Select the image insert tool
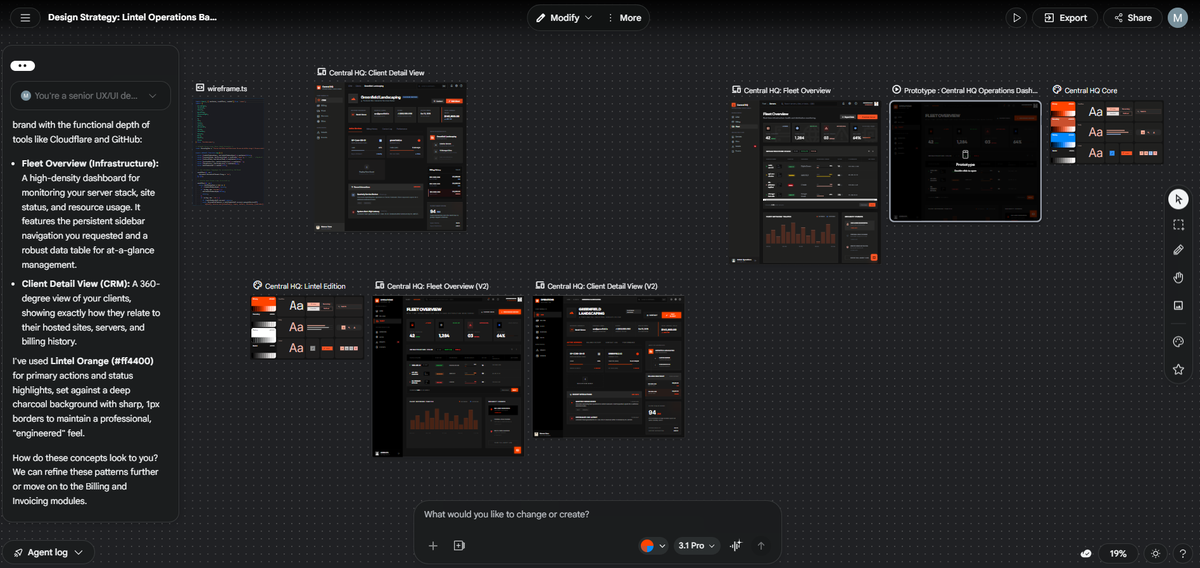This screenshot has width=1200, height=568. click(1178, 304)
